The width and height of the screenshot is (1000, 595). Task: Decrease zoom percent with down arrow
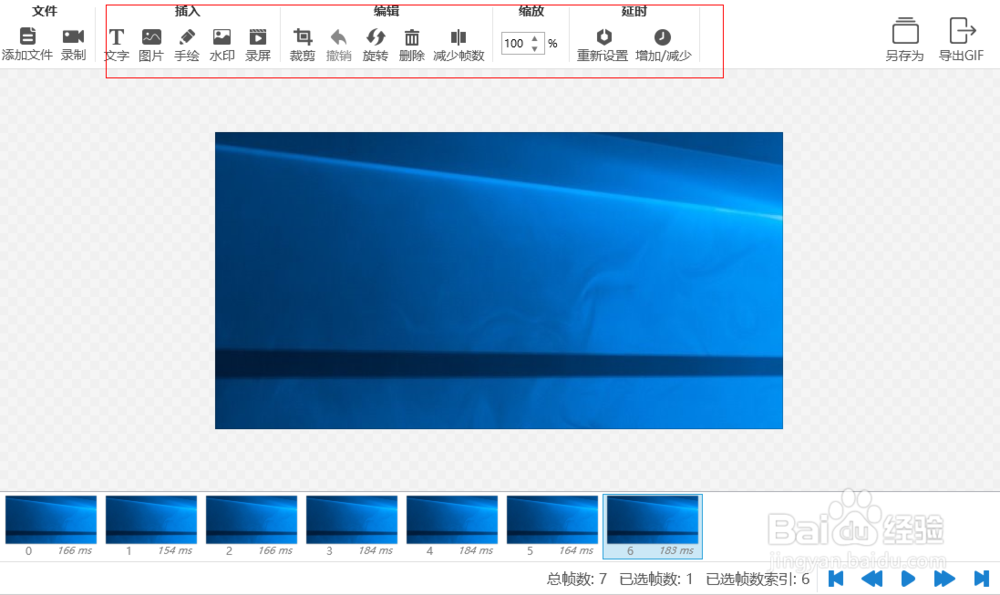point(534,48)
